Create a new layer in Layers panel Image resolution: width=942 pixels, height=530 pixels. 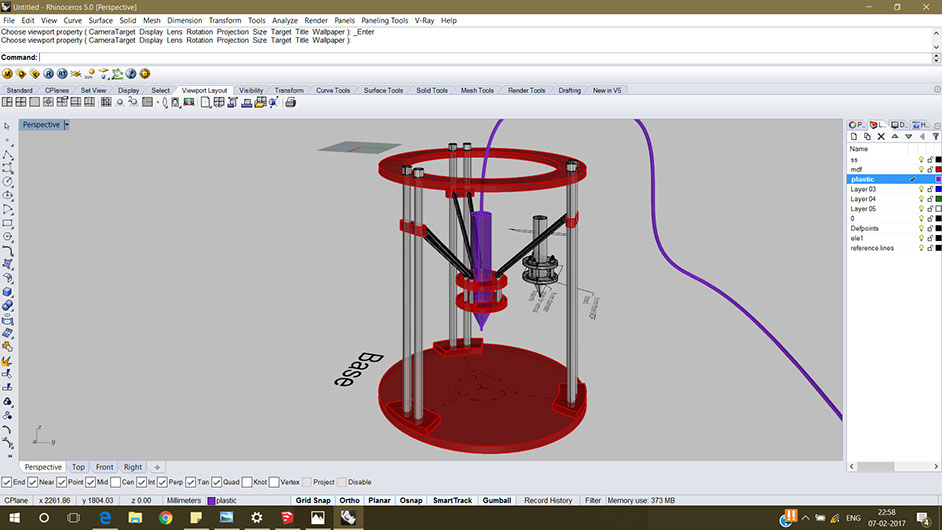coord(854,137)
